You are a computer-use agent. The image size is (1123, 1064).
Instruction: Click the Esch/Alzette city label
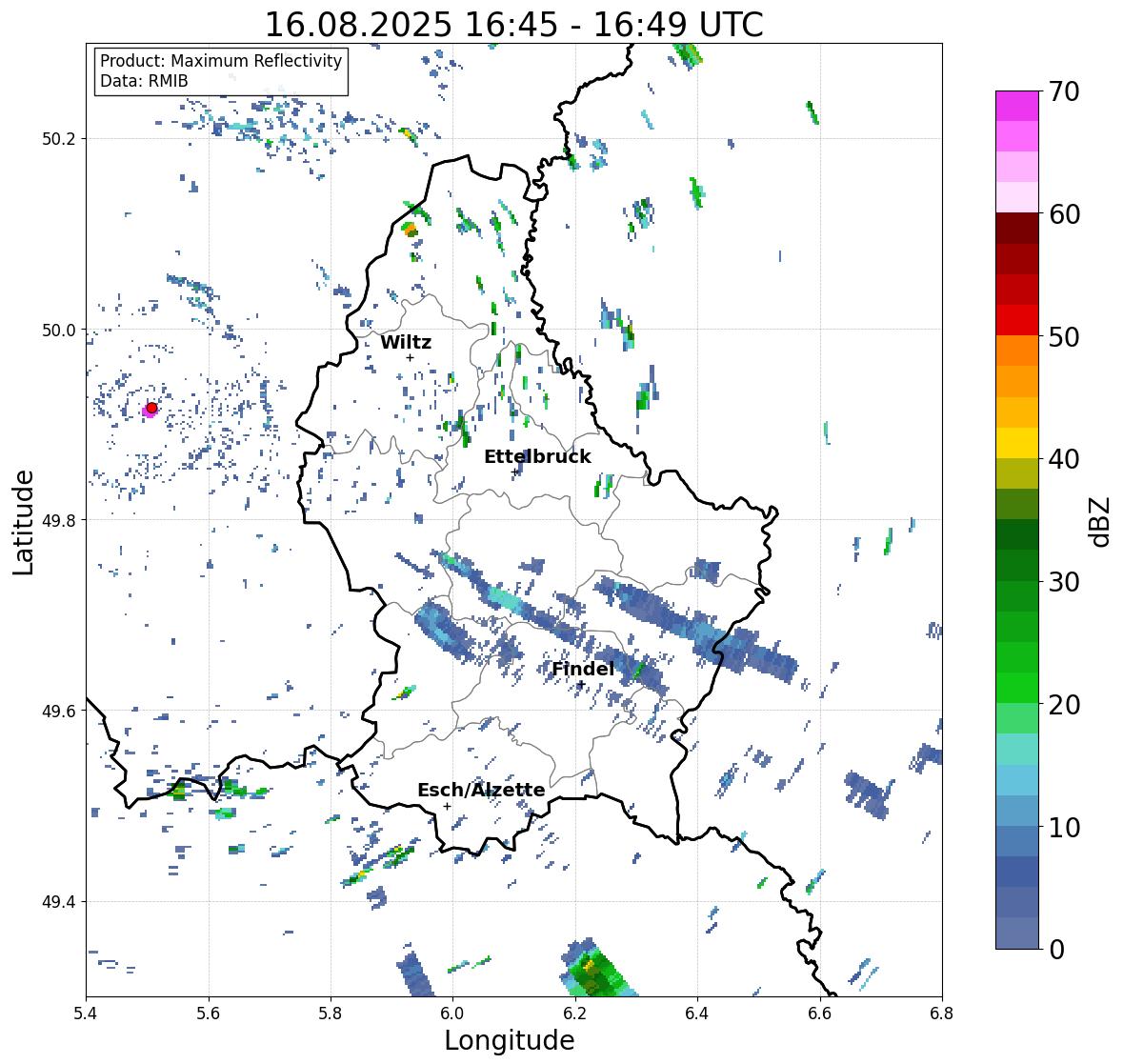pyautogui.click(x=481, y=790)
